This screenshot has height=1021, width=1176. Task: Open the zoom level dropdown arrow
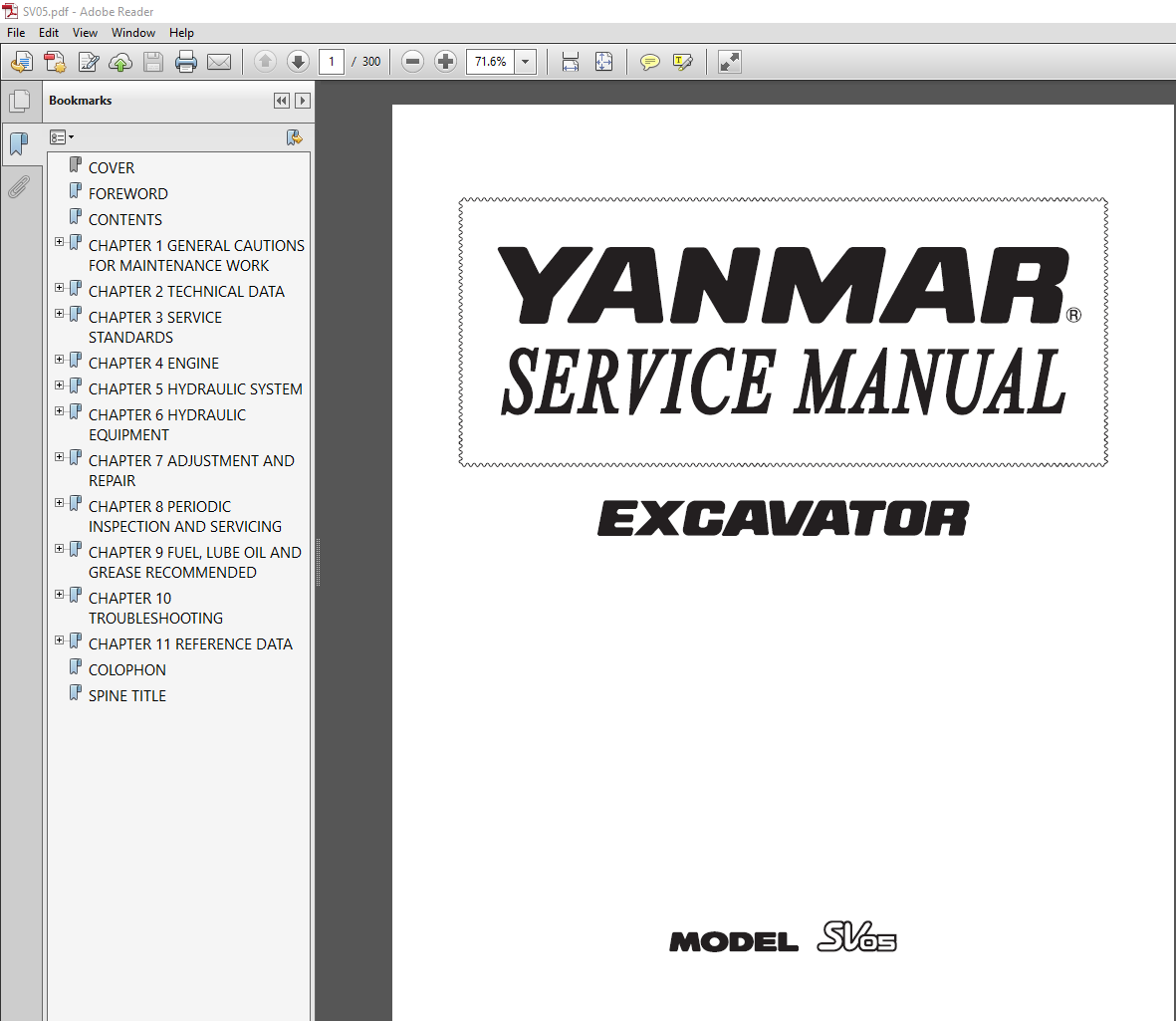point(526,62)
